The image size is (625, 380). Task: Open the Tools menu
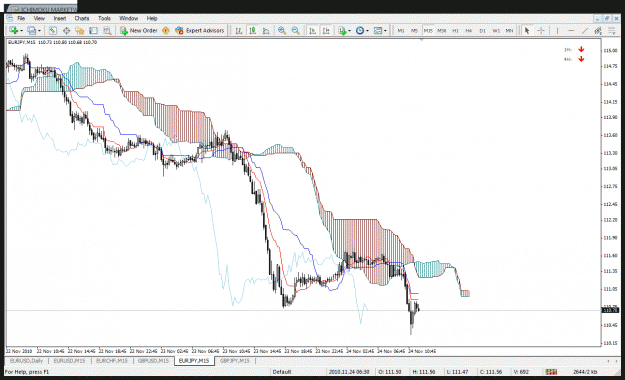[104, 18]
